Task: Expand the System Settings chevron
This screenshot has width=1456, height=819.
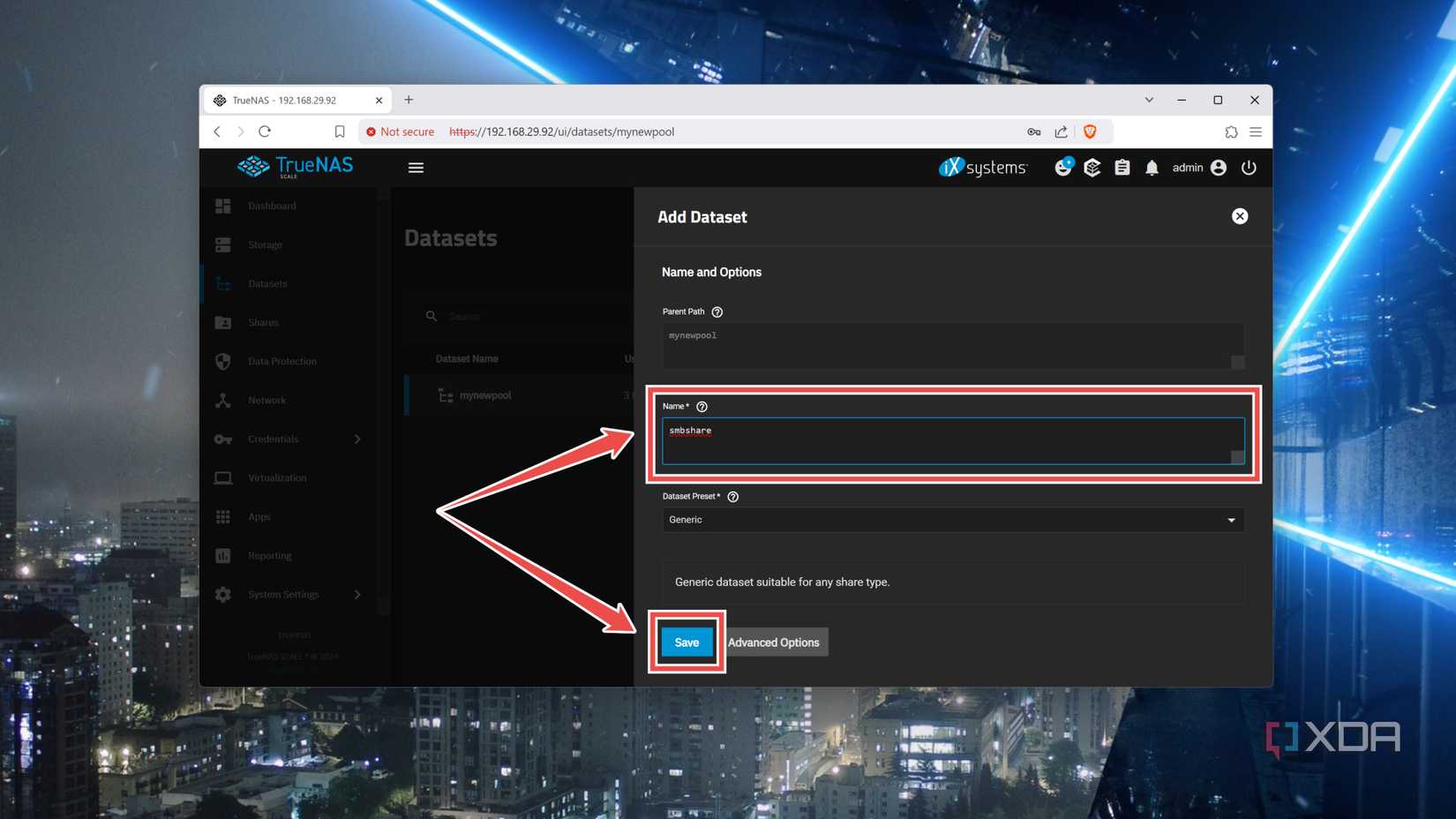Action: [x=357, y=594]
